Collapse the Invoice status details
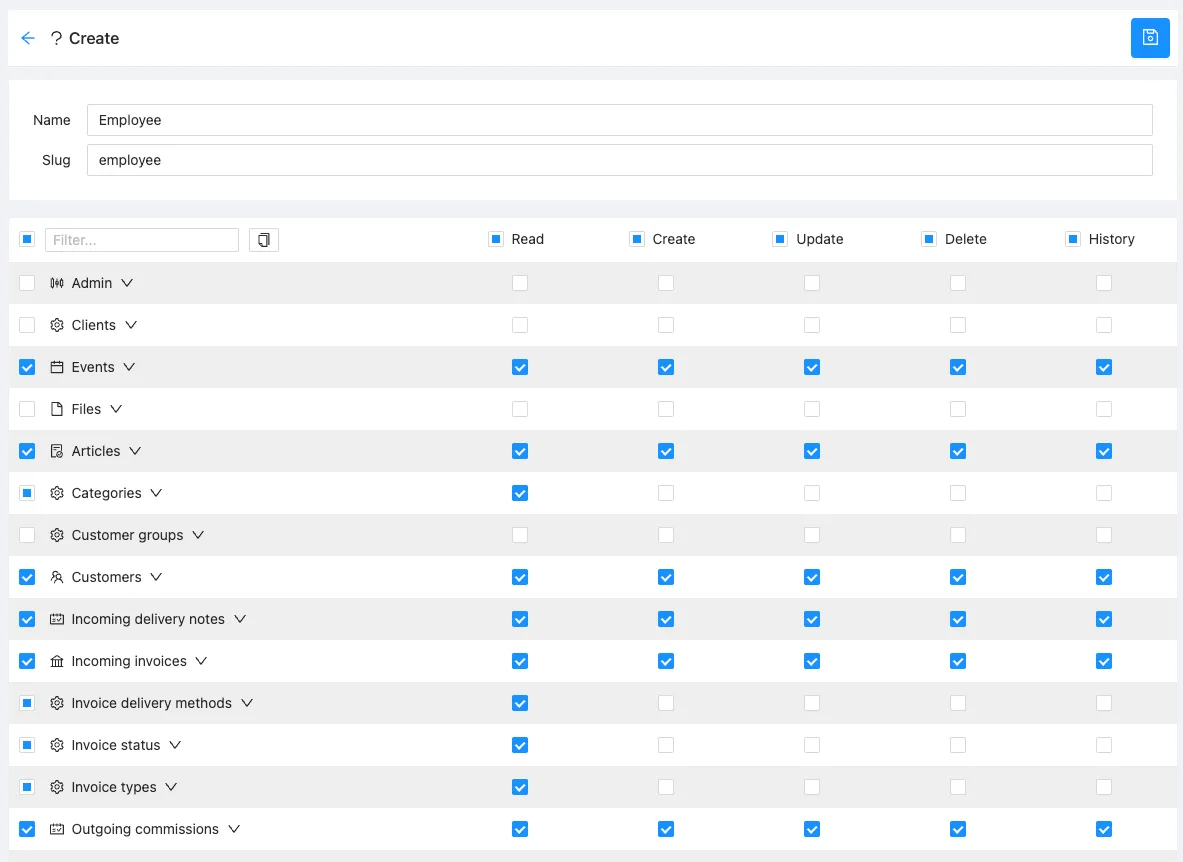Screen dimensions: 1183x862 coord(174,745)
